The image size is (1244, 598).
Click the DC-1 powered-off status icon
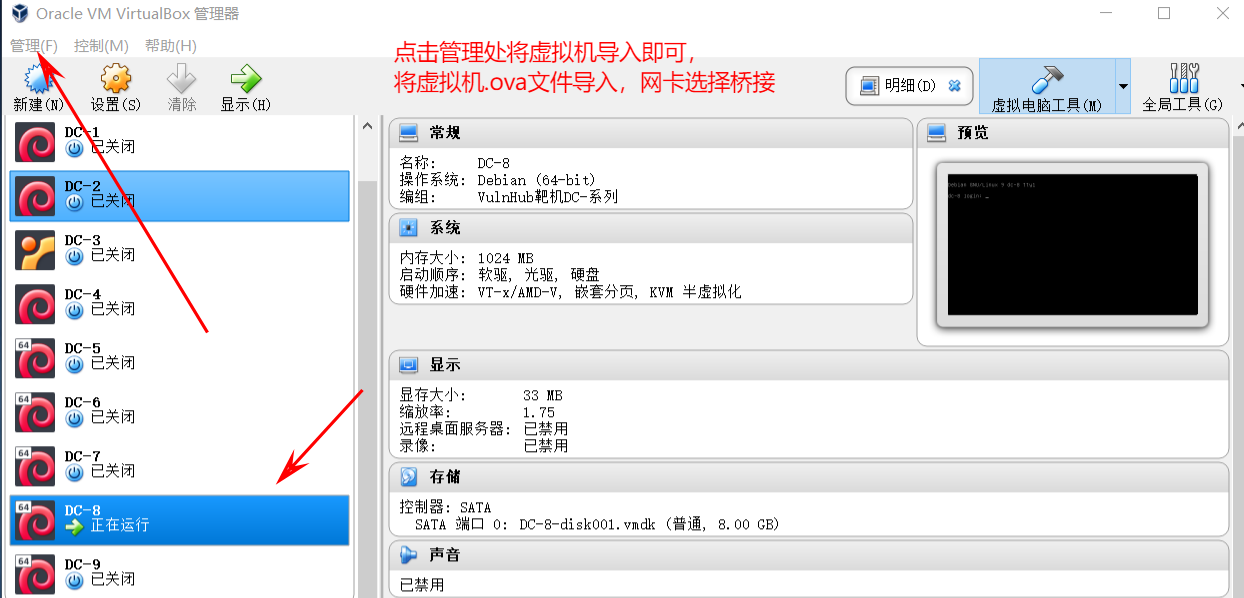click(x=74, y=148)
